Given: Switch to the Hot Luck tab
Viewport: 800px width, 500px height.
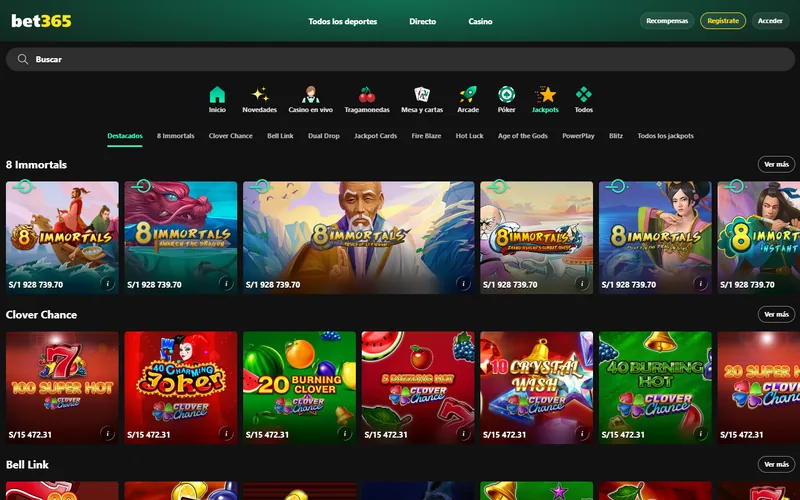Looking at the screenshot, I should tap(469, 136).
